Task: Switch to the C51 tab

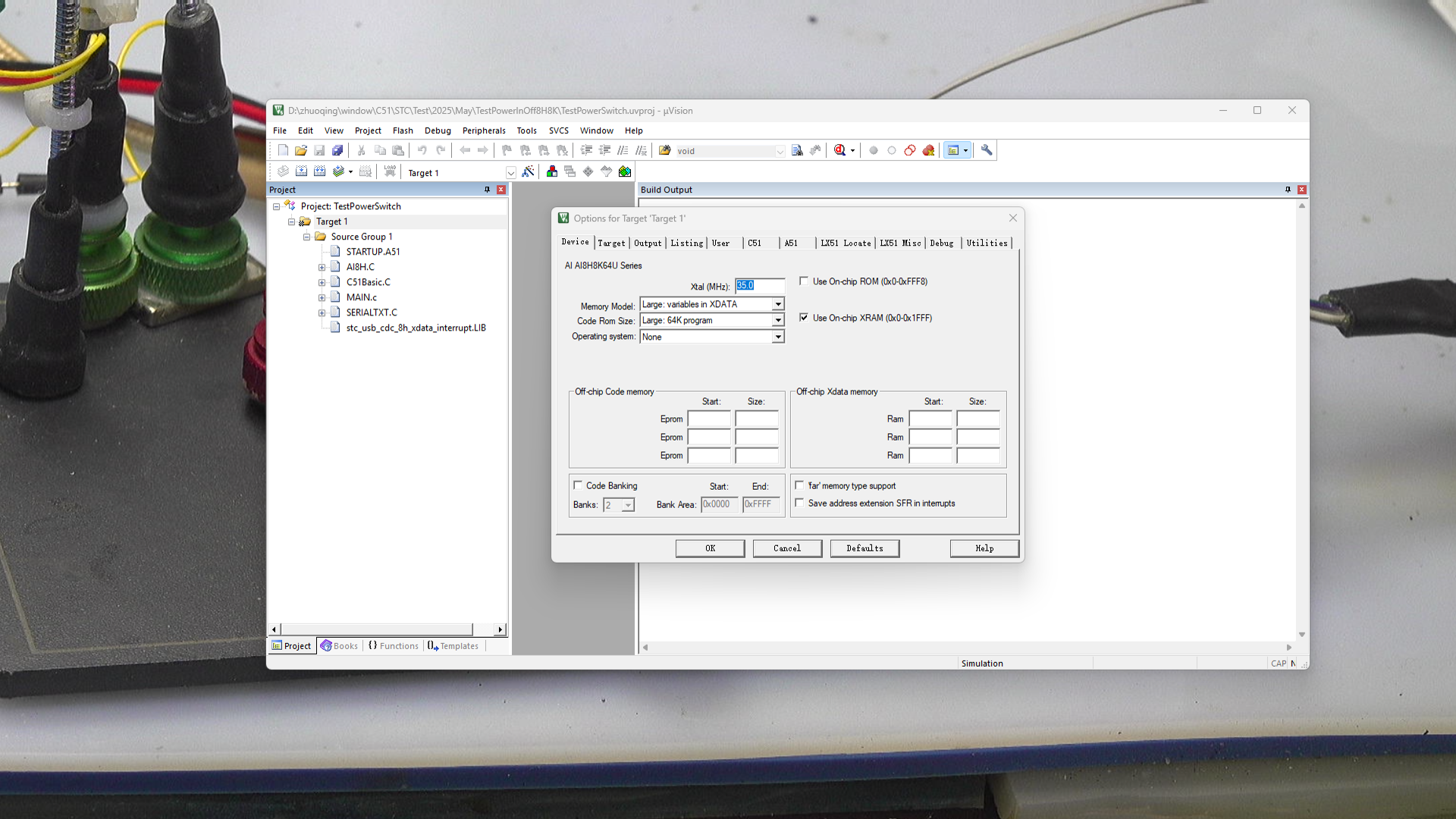Action: pos(755,243)
